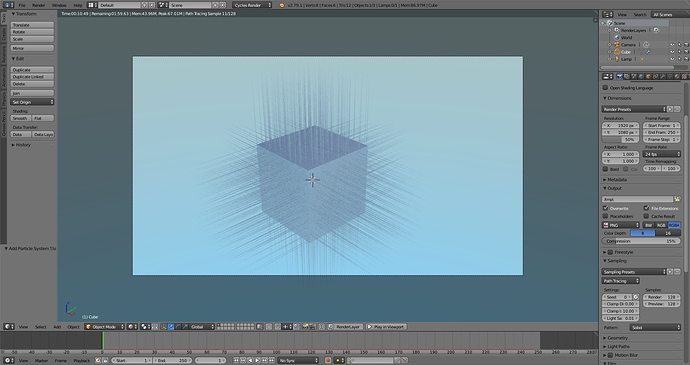
Task: Hide the Camera via eye icon
Action: 672,45
